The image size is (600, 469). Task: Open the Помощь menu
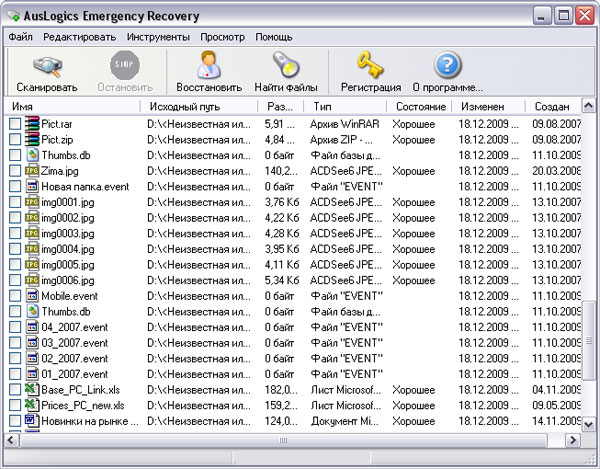click(274, 37)
